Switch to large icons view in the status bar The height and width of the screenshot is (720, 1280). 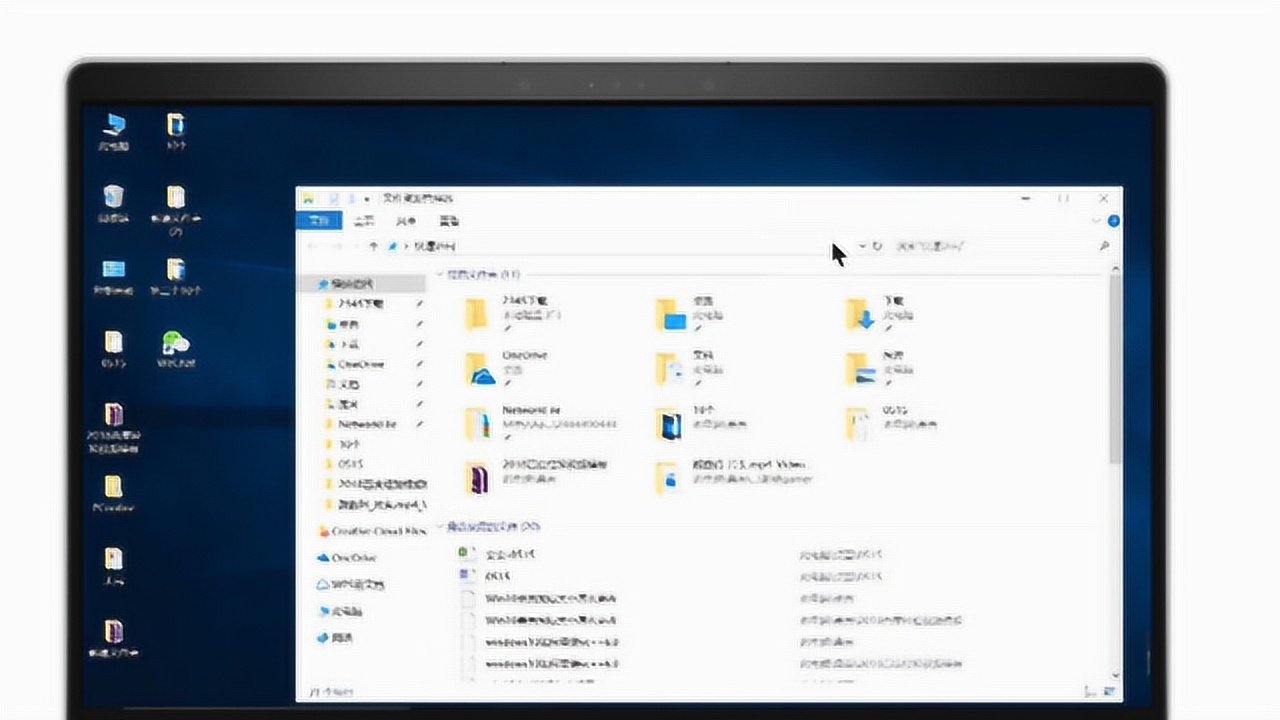[x=1108, y=691]
